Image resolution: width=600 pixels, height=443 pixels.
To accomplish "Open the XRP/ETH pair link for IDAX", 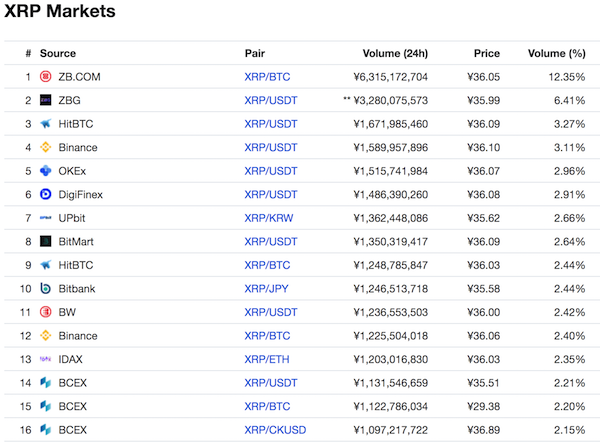I will [267, 359].
